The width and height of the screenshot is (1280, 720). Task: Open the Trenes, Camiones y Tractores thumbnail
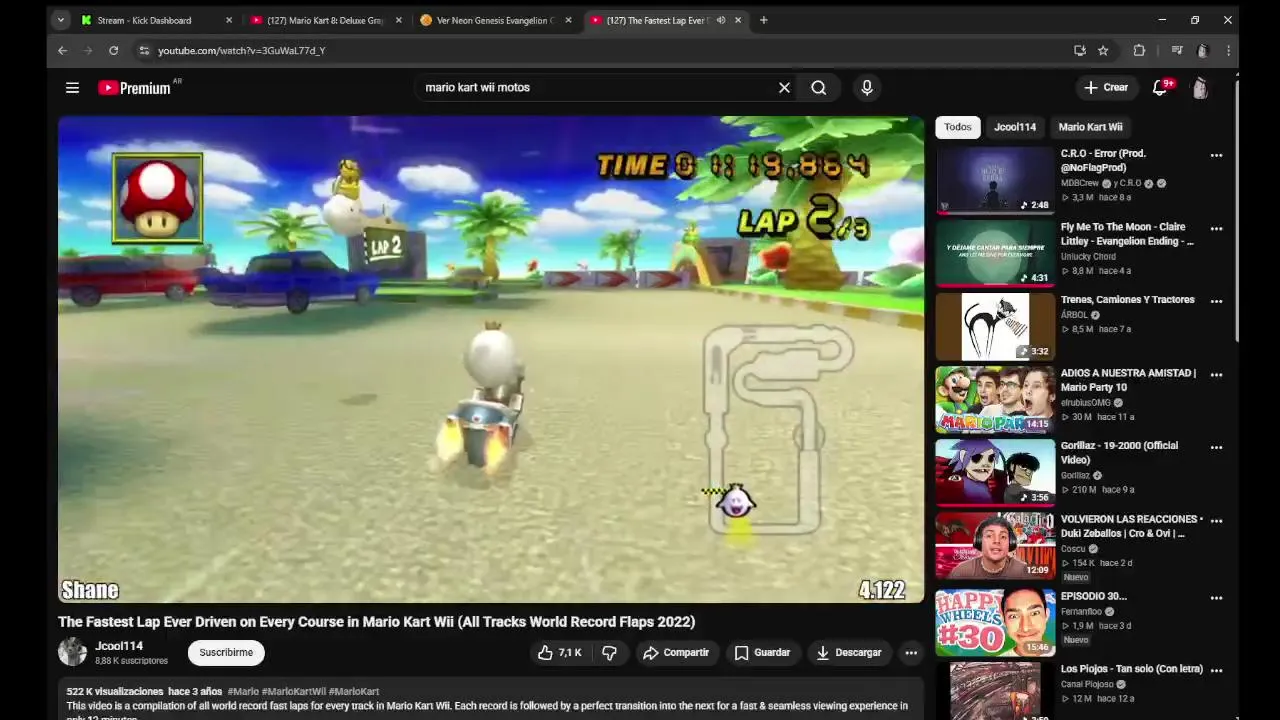pyautogui.click(x=995, y=327)
